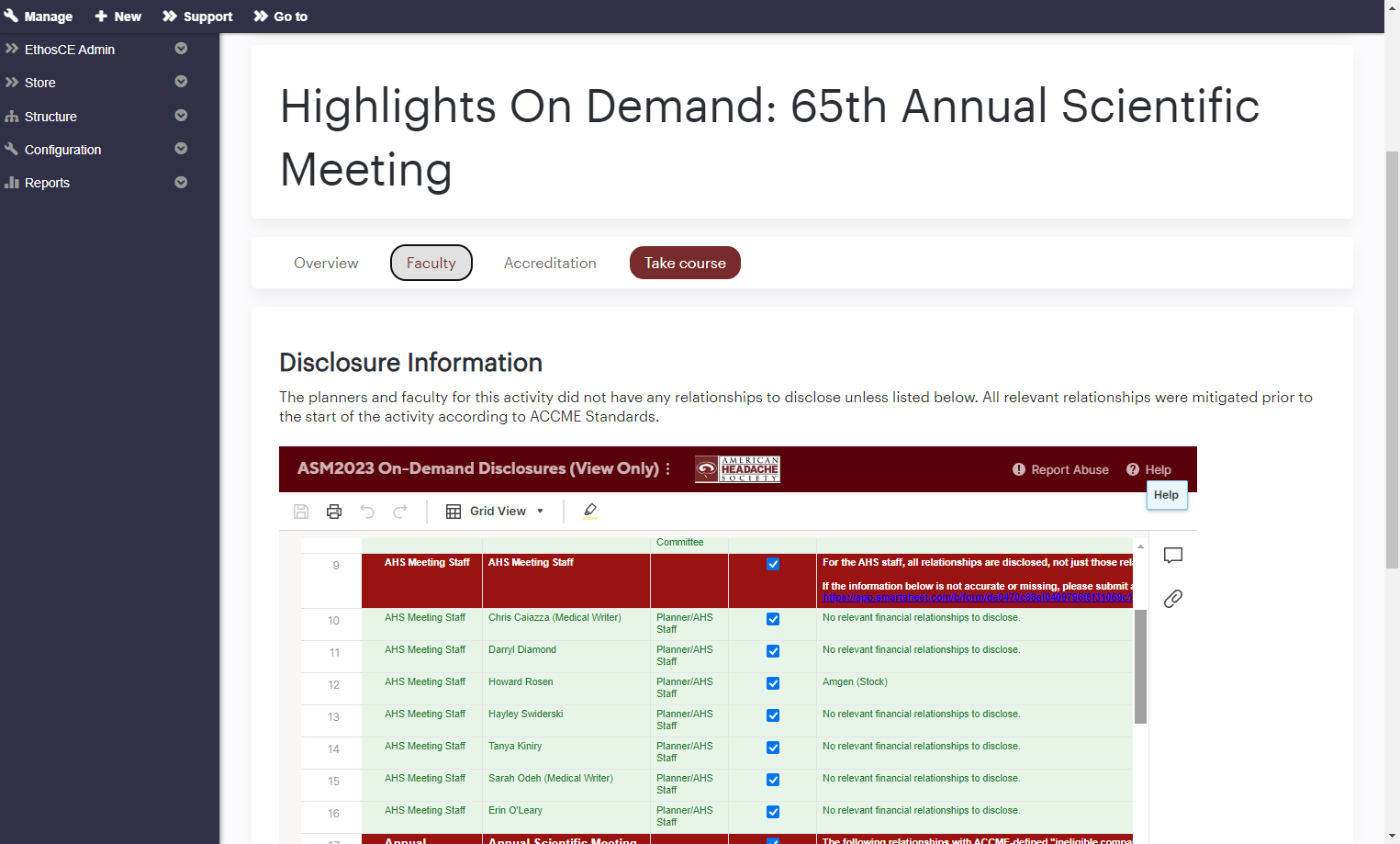This screenshot has width=1400, height=844.
Task: Select the Faculty tab
Action: point(431,263)
